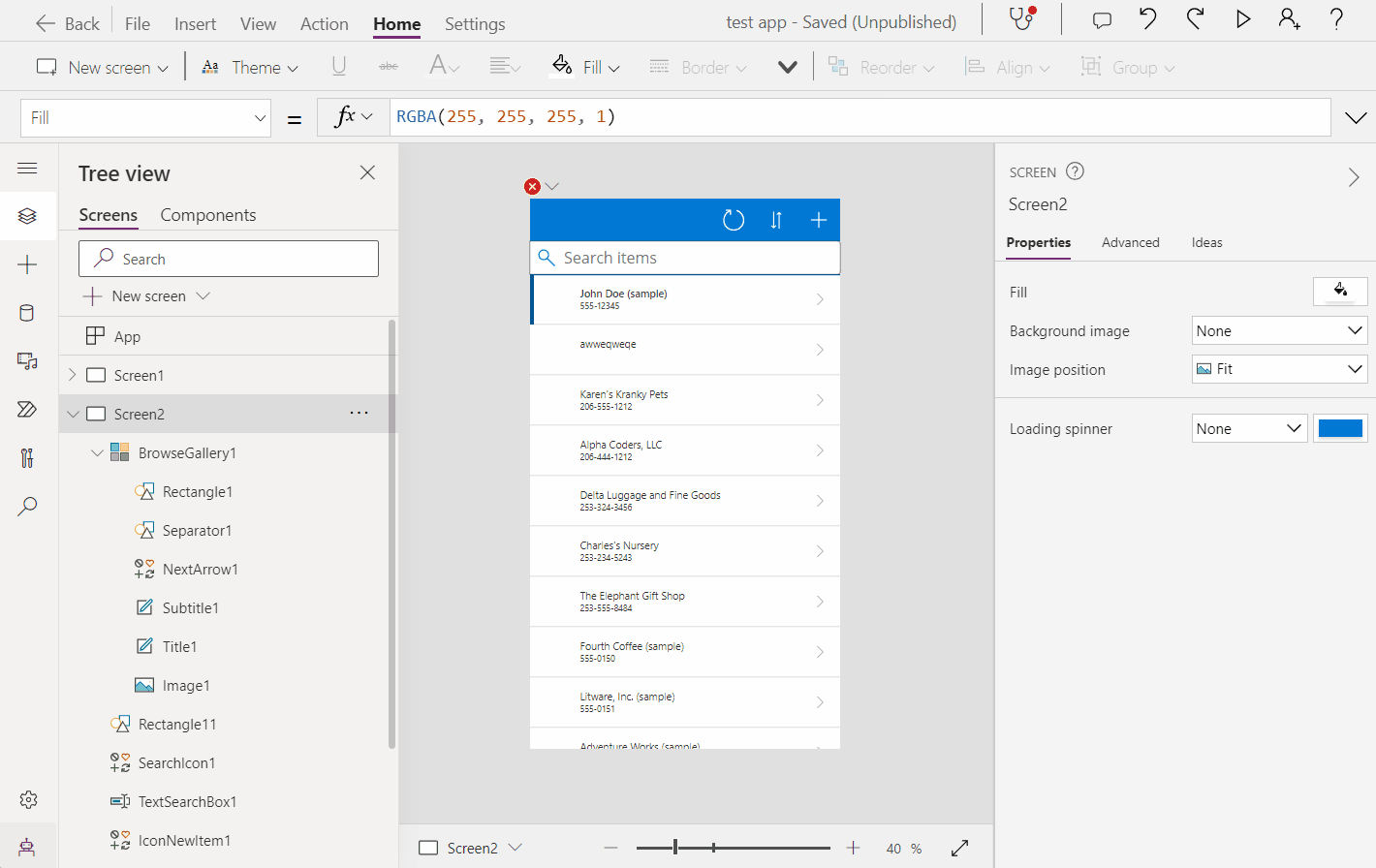Image resolution: width=1376 pixels, height=868 pixels.
Task: Open the Search pane on left rail
Action: [28, 506]
